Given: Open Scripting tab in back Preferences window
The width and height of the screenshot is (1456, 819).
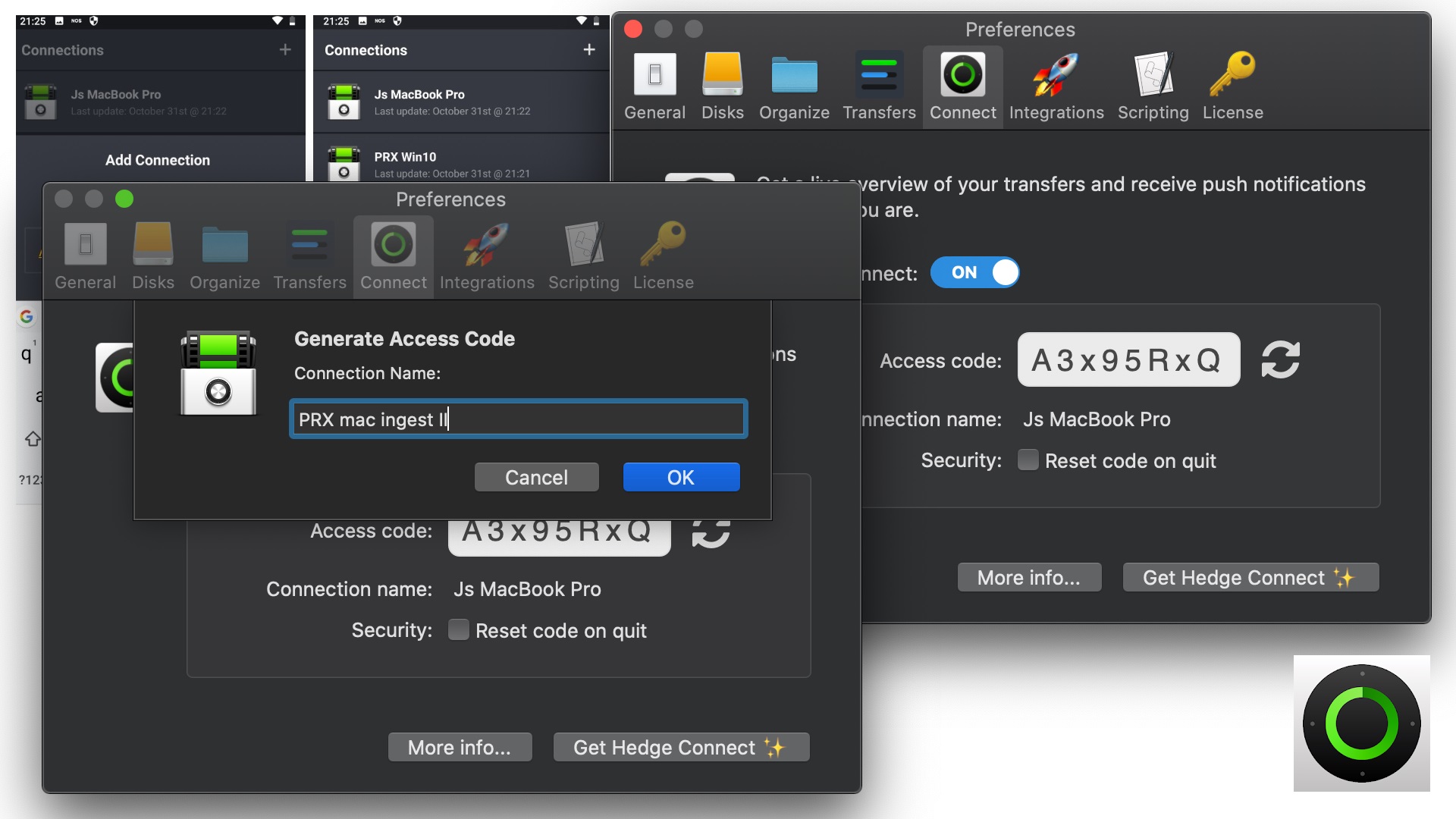Looking at the screenshot, I should (x=1153, y=87).
